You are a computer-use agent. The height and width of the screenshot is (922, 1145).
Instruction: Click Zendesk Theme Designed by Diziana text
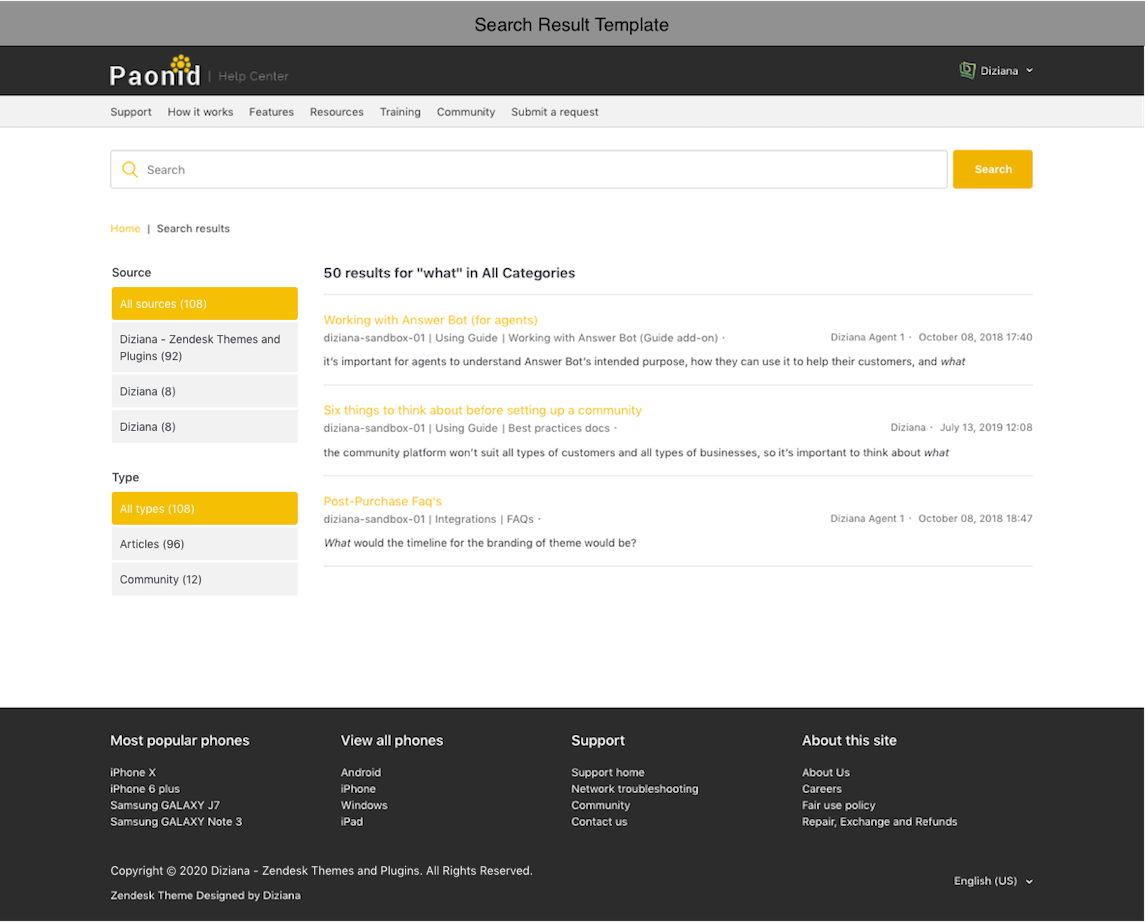tap(205, 896)
